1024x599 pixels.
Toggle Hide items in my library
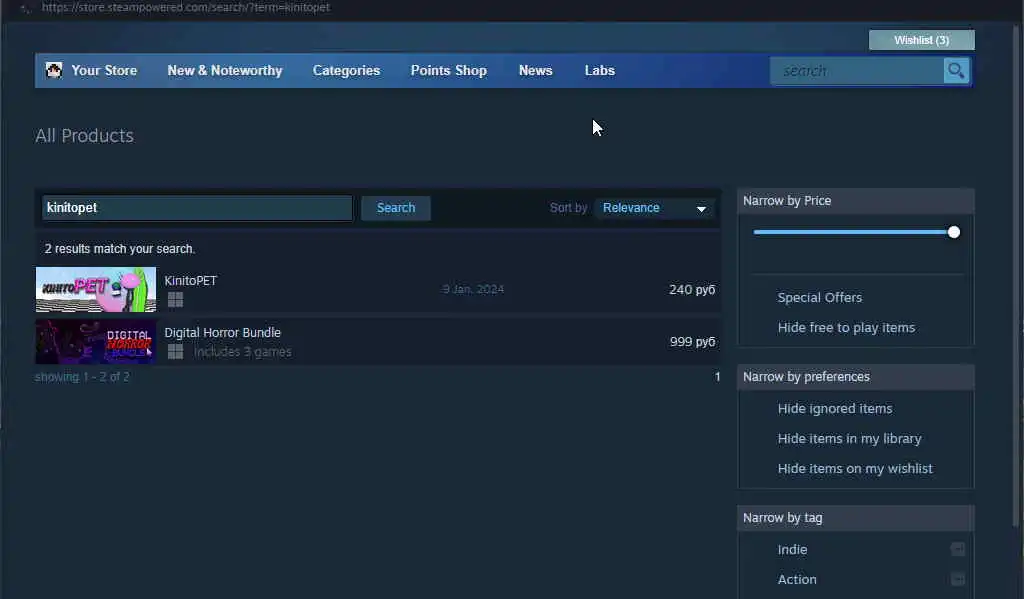click(849, 439)
